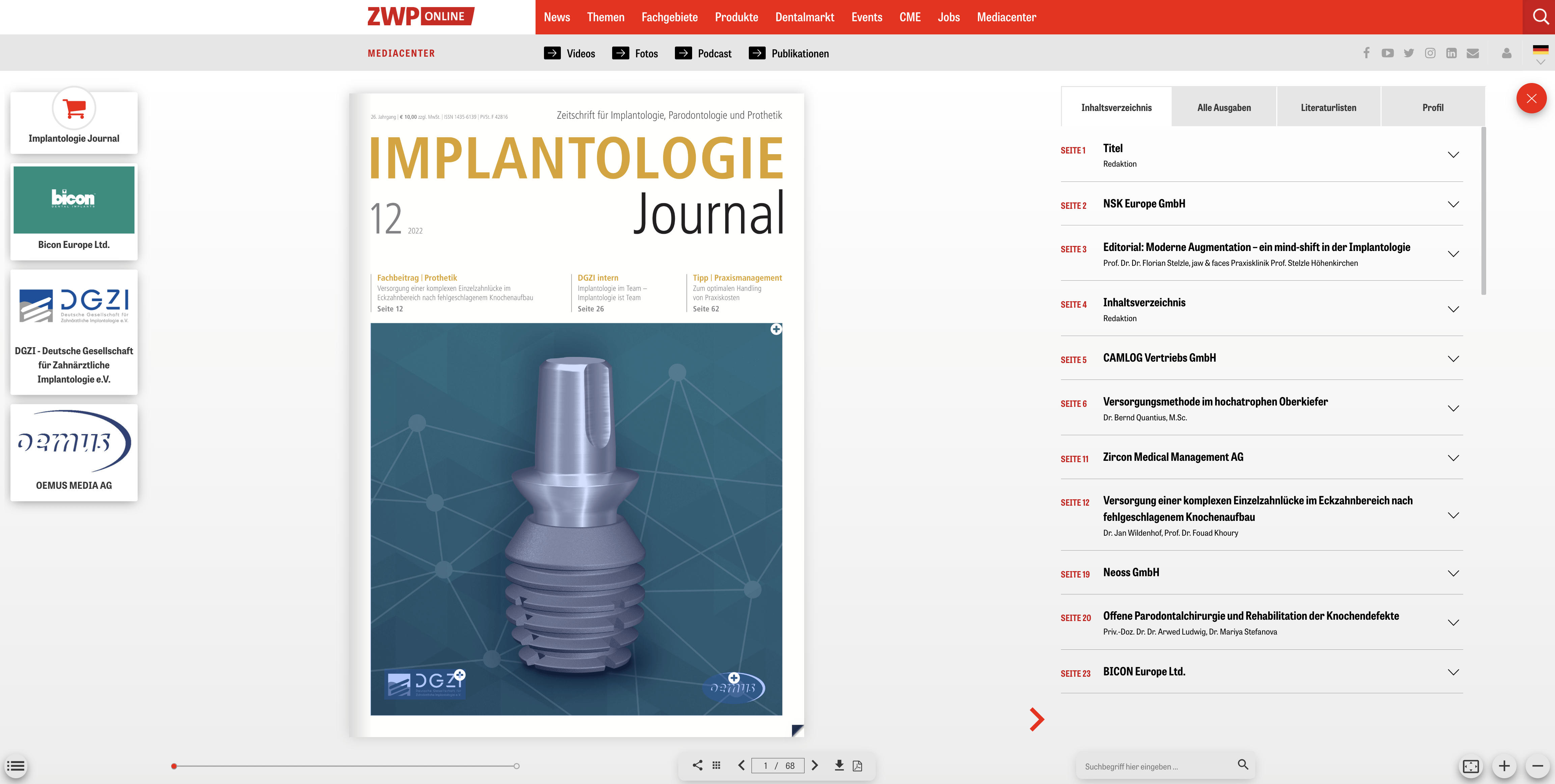The width and height of the screenshot is (1555, 784).
Task: Click the Suchbegriff hier eingeben field
Action: (x=1156, y=766)
